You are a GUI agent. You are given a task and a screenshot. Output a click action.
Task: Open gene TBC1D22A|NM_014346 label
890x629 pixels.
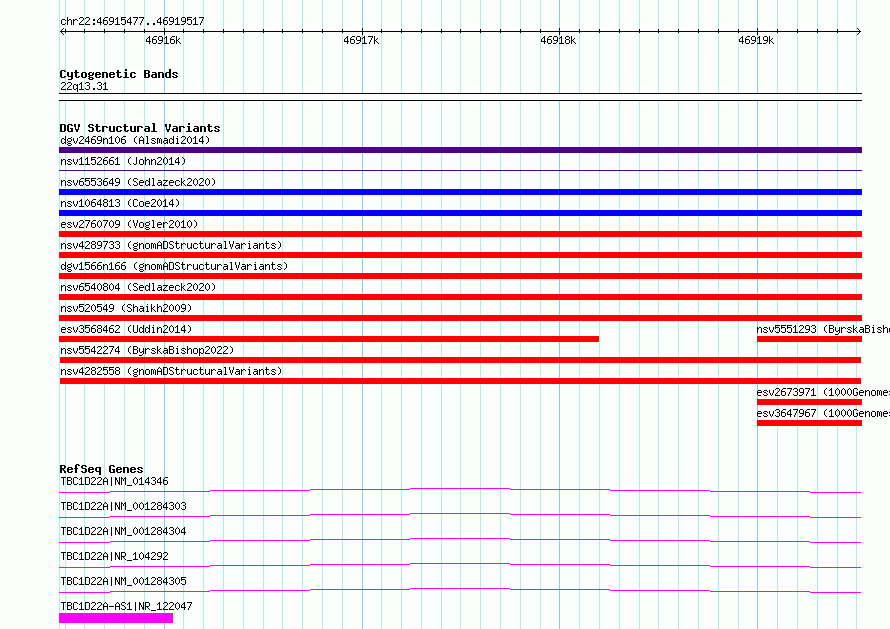(114, 481)
